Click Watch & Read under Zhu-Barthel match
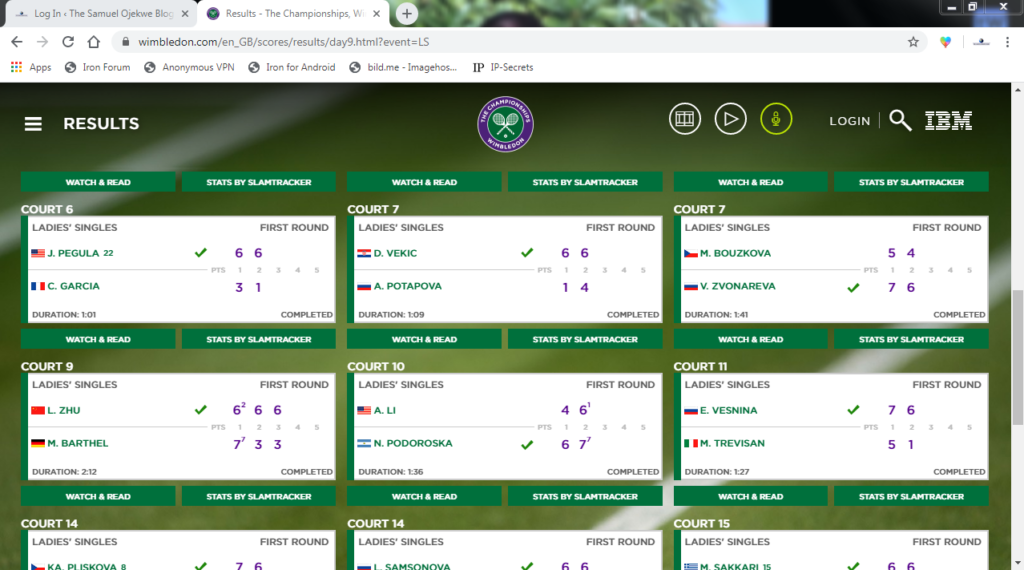The image size is (1024, 570). pos(98,497)
